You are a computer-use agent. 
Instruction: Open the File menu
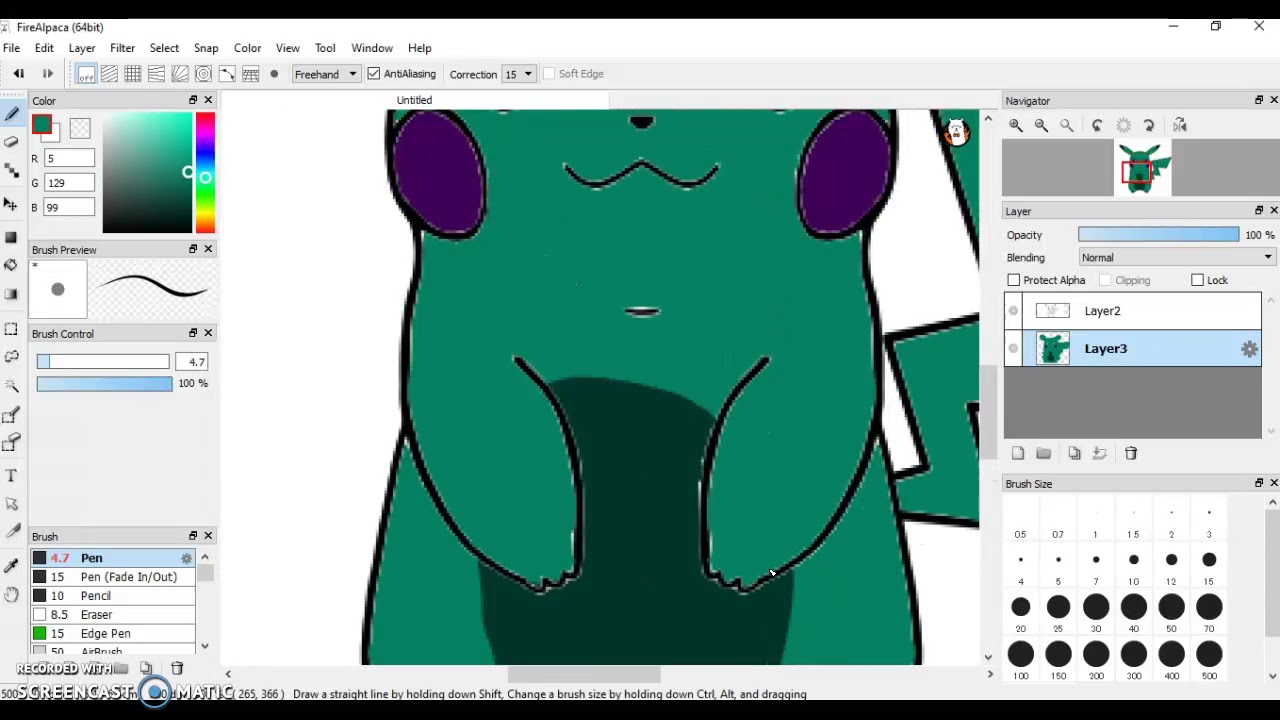12,48
